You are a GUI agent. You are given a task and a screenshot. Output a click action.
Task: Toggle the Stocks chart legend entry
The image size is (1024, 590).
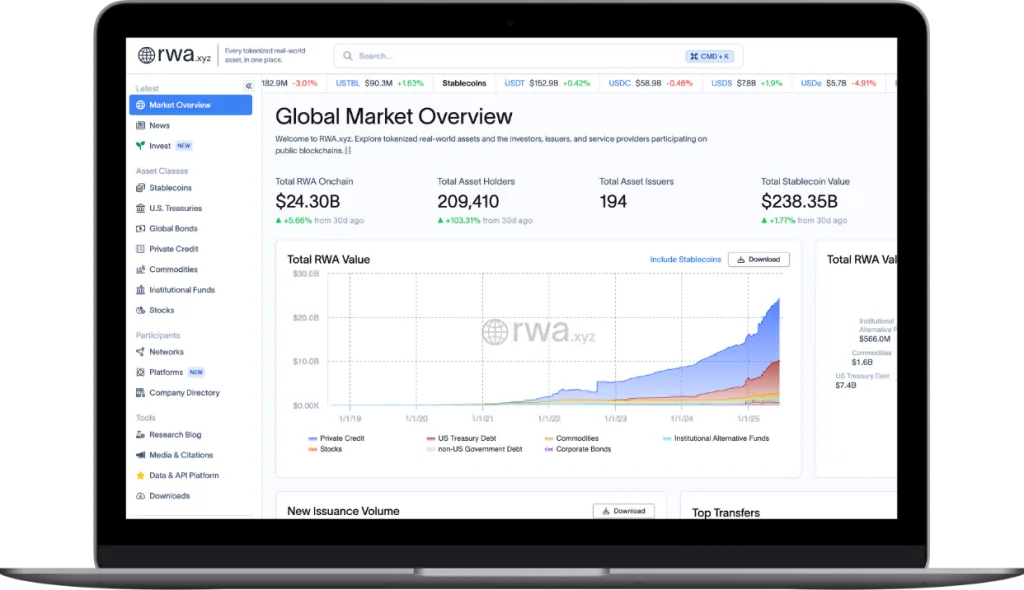click(325, 449)
